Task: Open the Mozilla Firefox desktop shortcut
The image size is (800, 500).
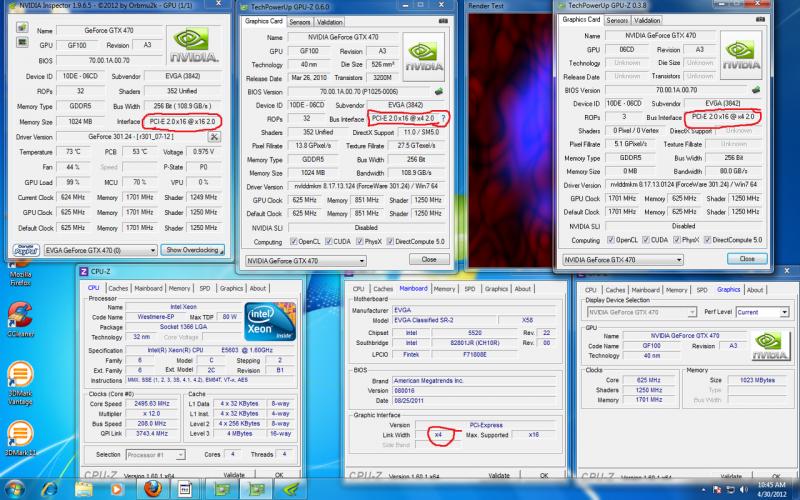Action: click(20, 273)
